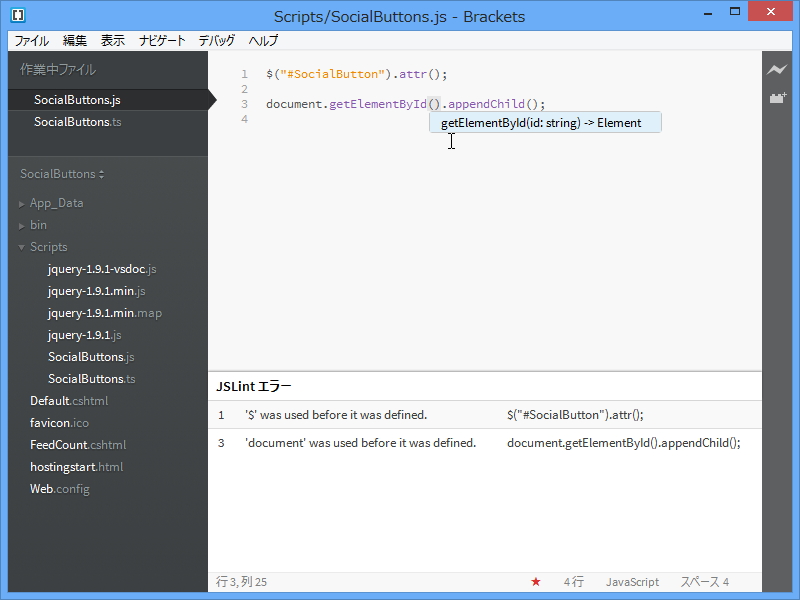Click the 行 3, 列 25 cursor position

(x=241, y=582)
